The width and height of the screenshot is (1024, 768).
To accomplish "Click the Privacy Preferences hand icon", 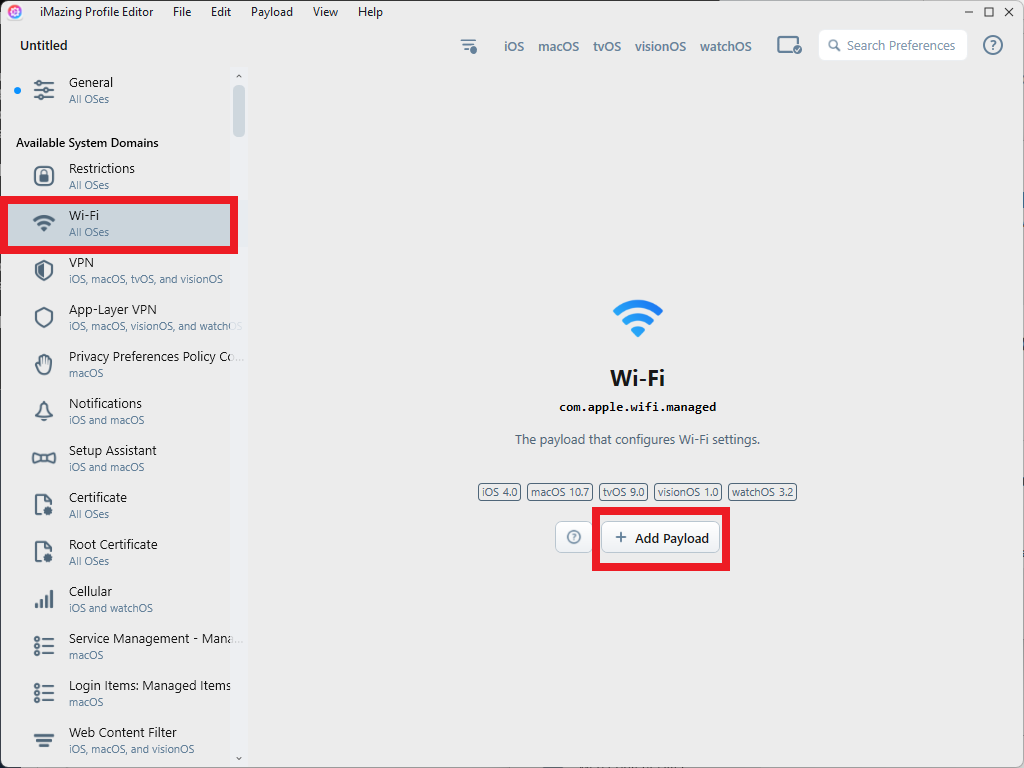I will click(44, 364).
